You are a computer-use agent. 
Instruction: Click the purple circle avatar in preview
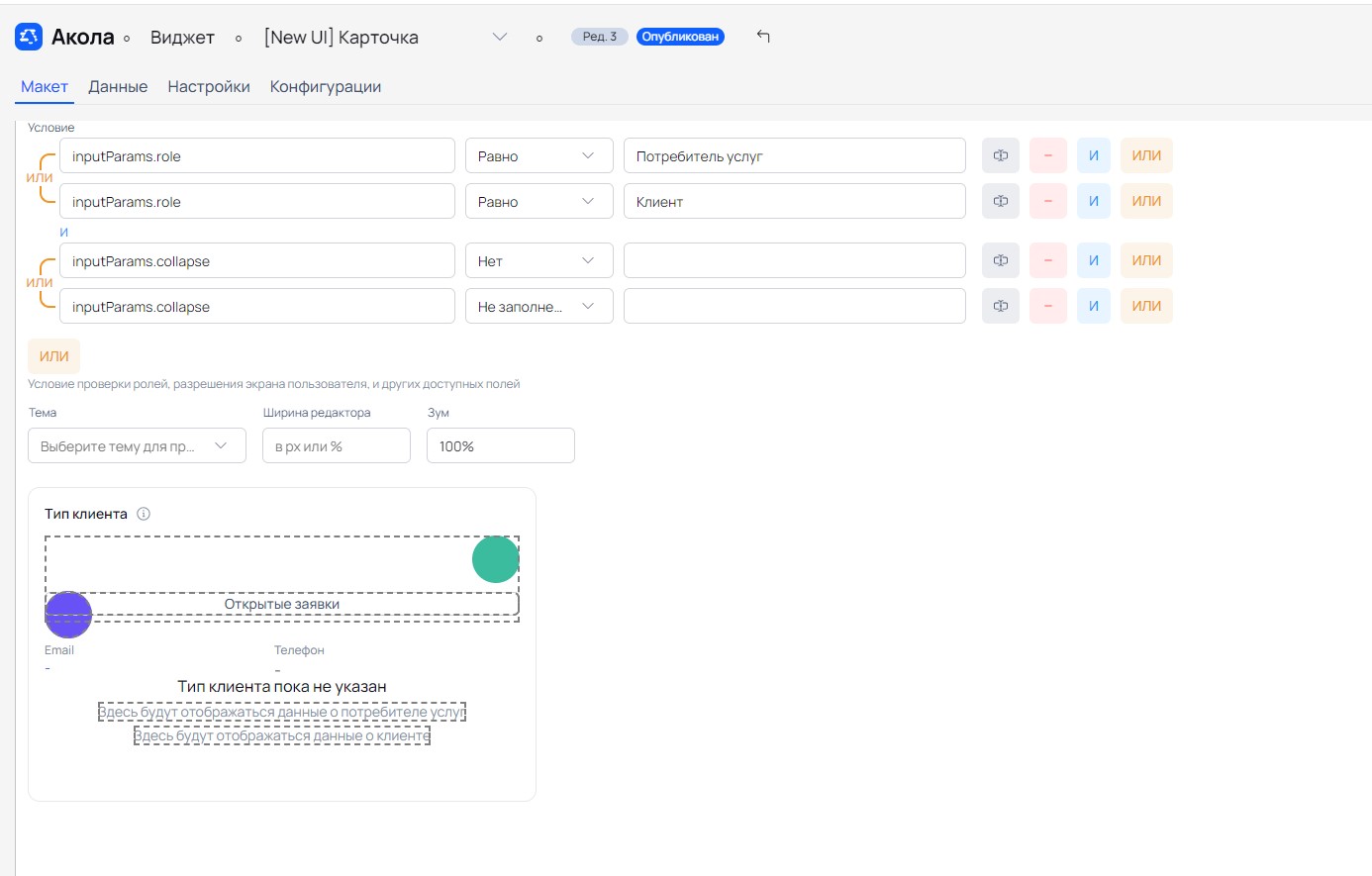[68, 615]
